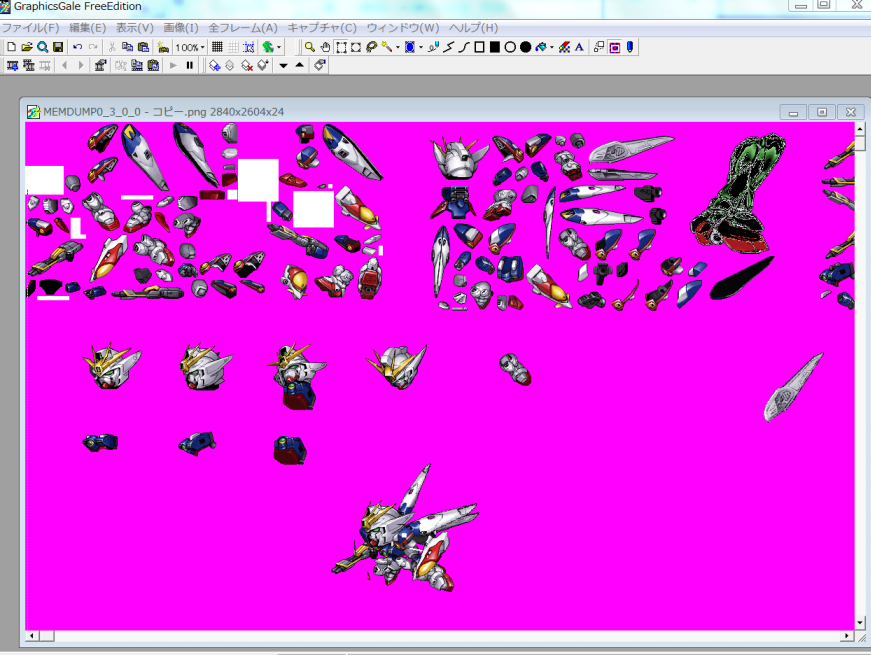871x655 pixels.
Task: Click the blue pen tip icon
Action: pos(630,47)
